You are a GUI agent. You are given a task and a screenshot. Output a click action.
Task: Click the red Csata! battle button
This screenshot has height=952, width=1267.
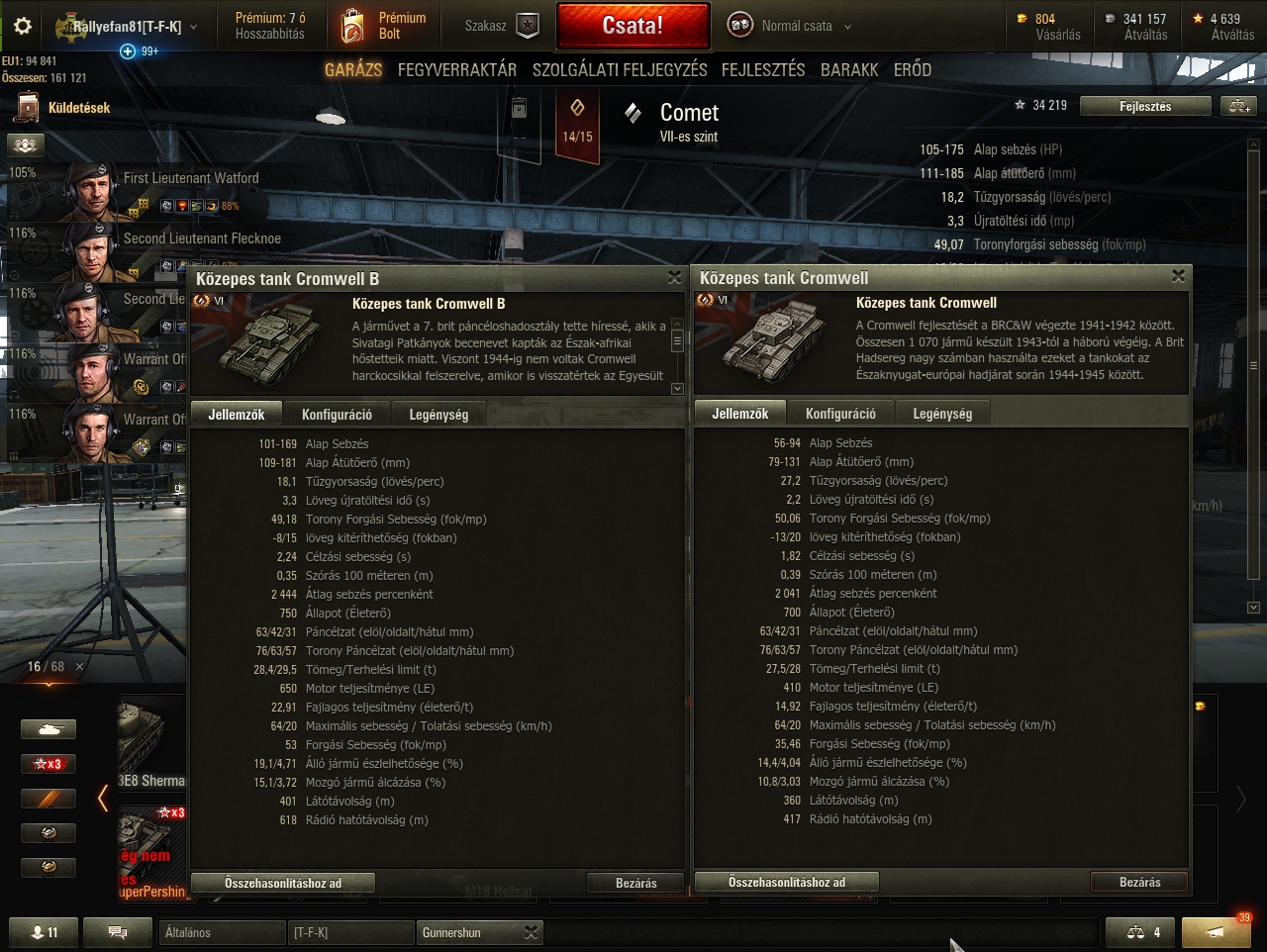[633, 26]
